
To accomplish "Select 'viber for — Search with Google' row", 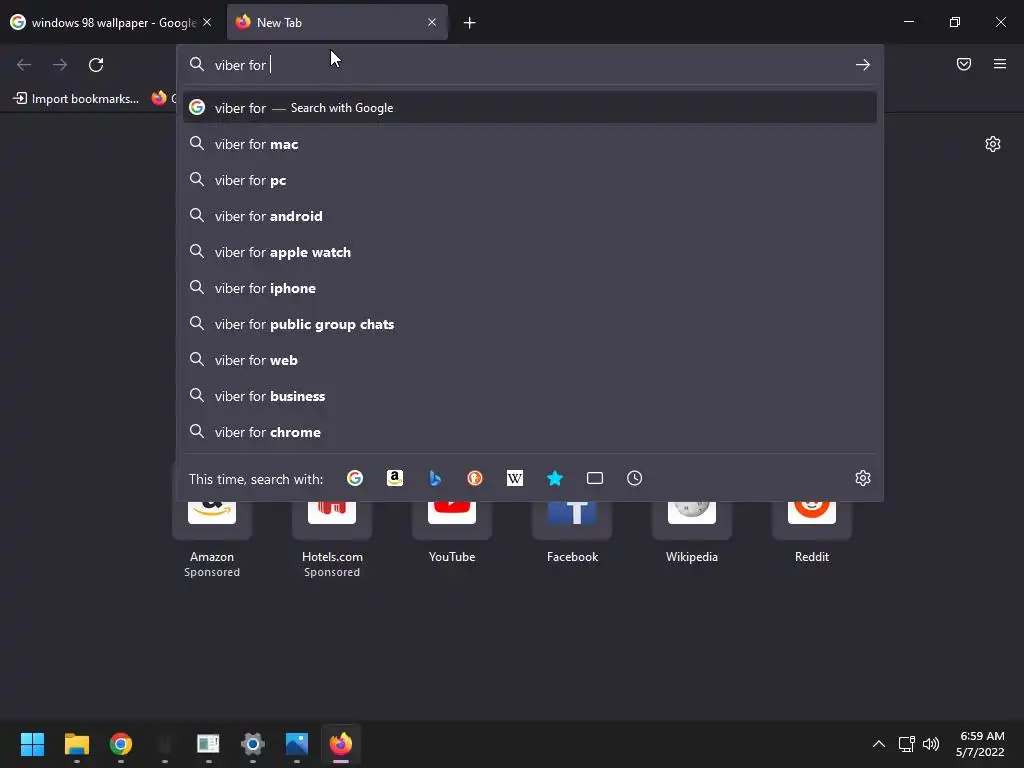I will tap(530, 108).
